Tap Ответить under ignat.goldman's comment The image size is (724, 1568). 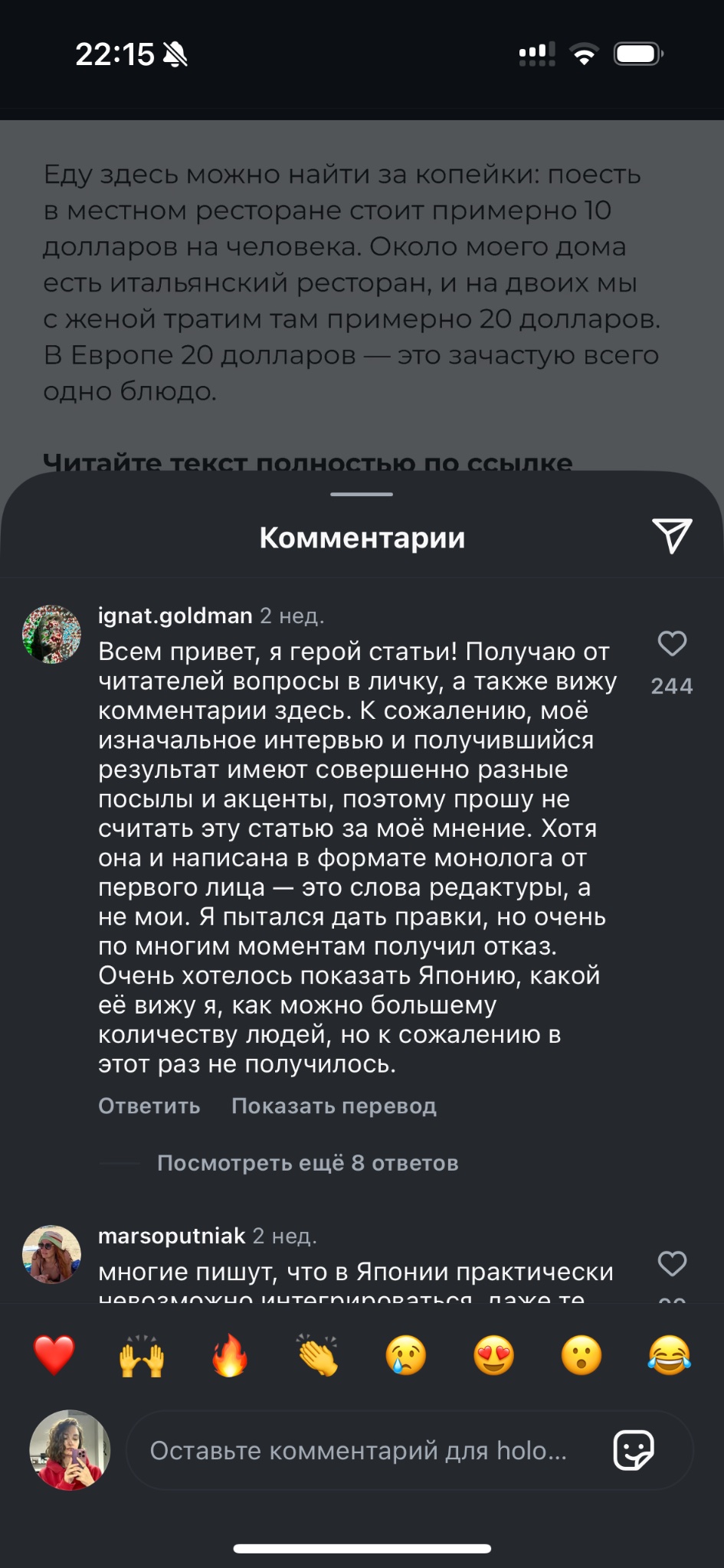[149, 1106]
